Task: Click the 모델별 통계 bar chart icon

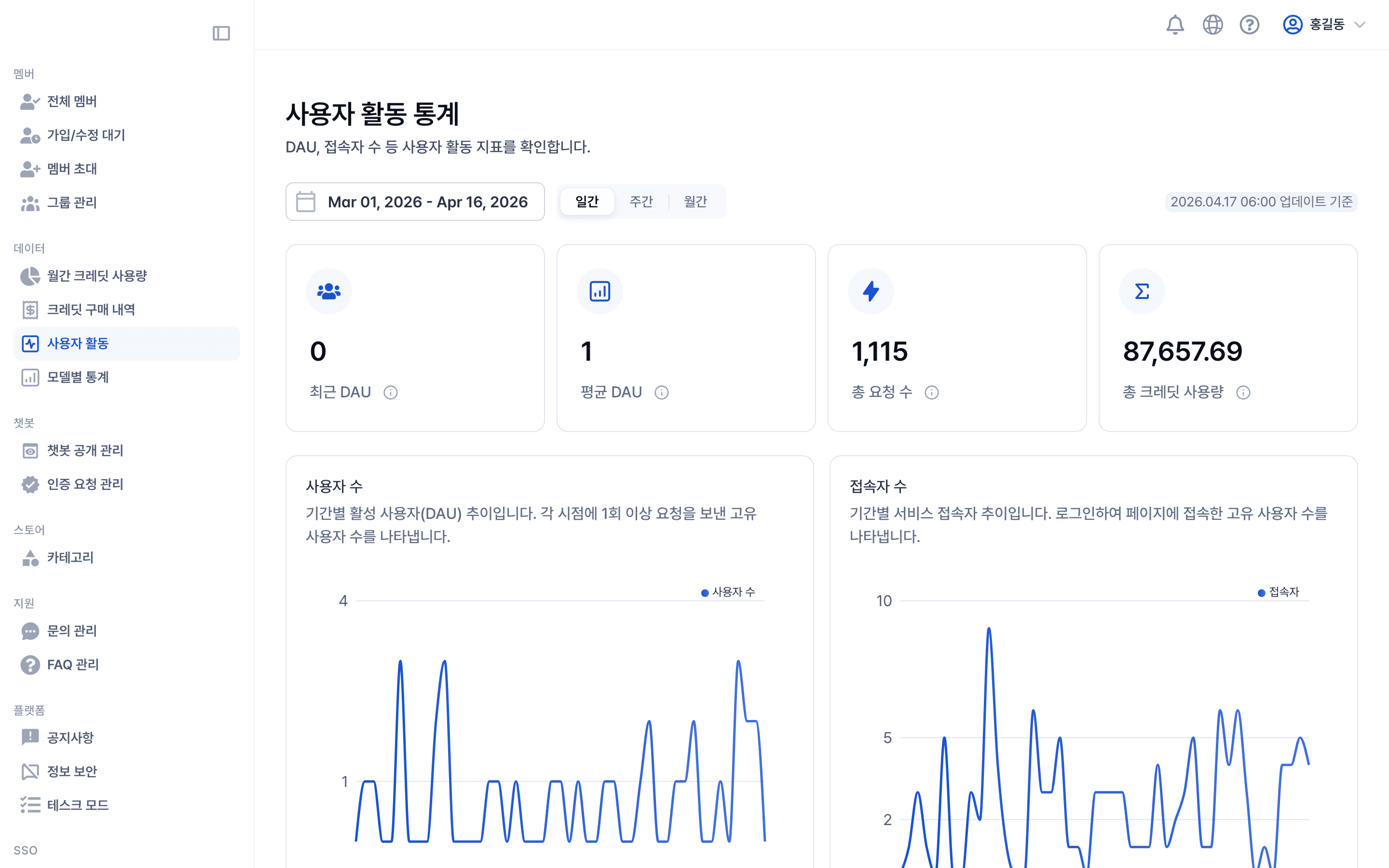Action: [x=30, y=377]
